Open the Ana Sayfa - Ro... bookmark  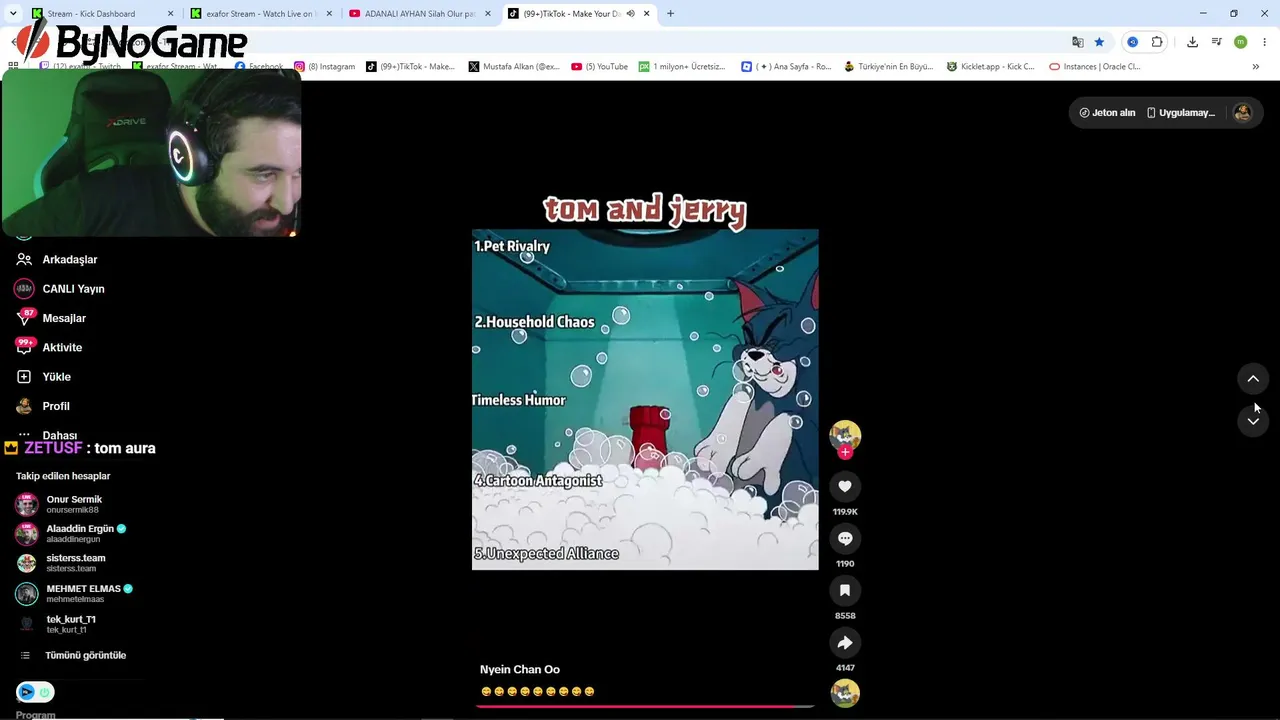(x=787, y=67)
